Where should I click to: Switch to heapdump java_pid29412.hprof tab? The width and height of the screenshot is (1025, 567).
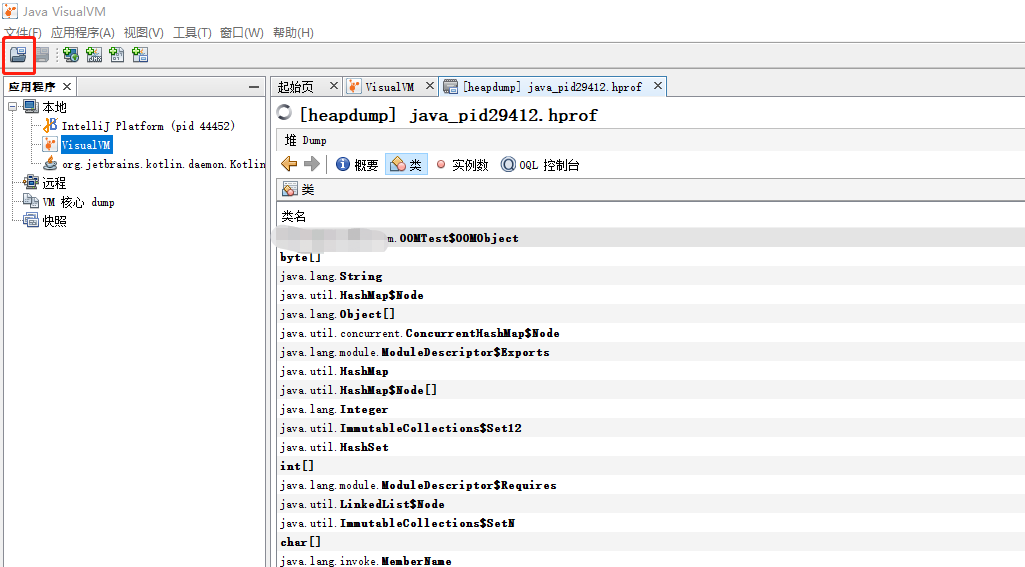coord(552,86)
